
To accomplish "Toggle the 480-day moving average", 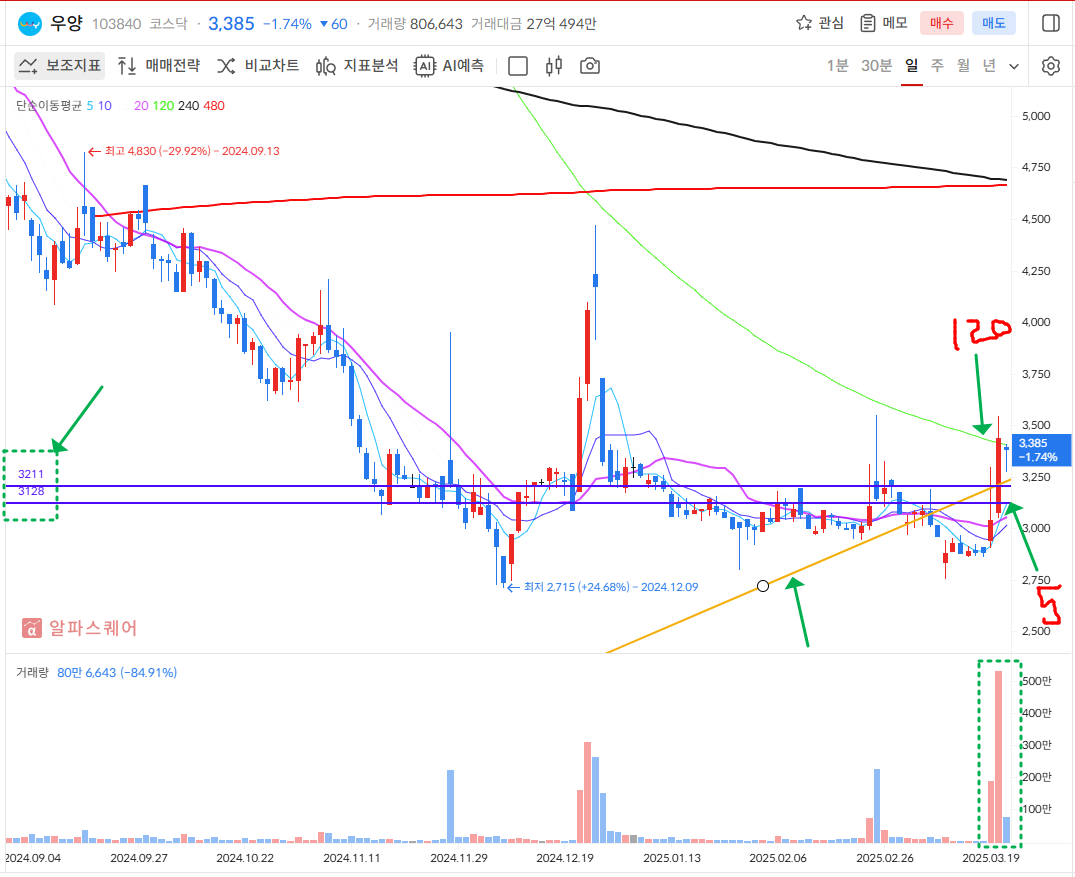I will pyautogui.click(x=214, y=106).
